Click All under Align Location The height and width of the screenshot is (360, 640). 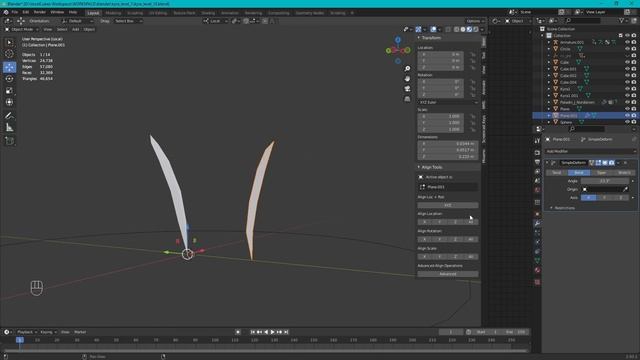[471, 222]
